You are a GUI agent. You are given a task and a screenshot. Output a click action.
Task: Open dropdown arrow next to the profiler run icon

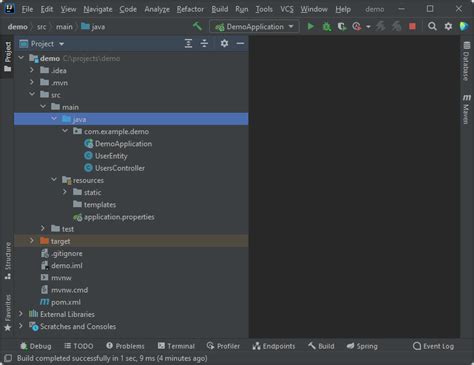[368, 27]
